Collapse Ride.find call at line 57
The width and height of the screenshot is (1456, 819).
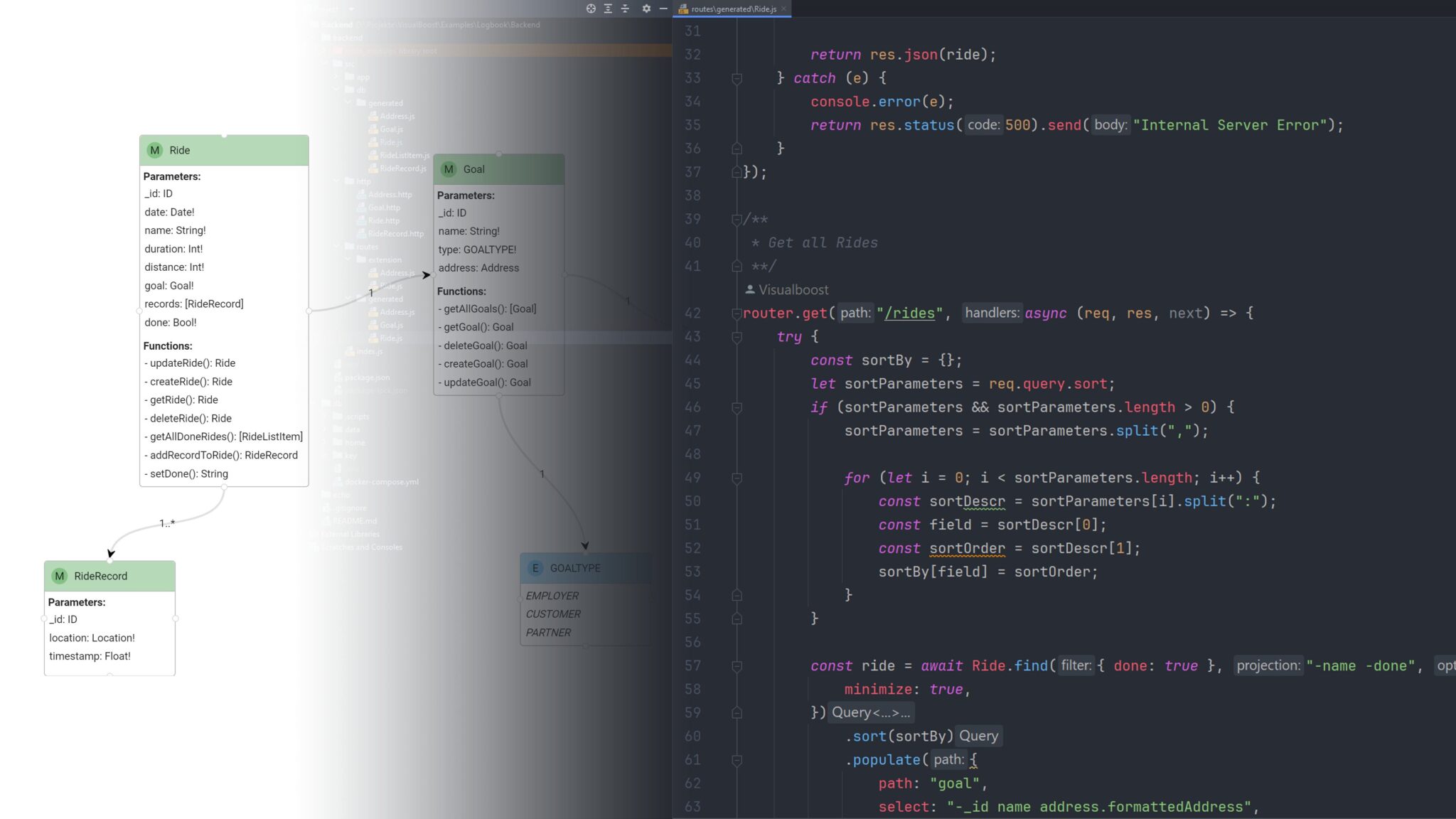pos(737,666)
